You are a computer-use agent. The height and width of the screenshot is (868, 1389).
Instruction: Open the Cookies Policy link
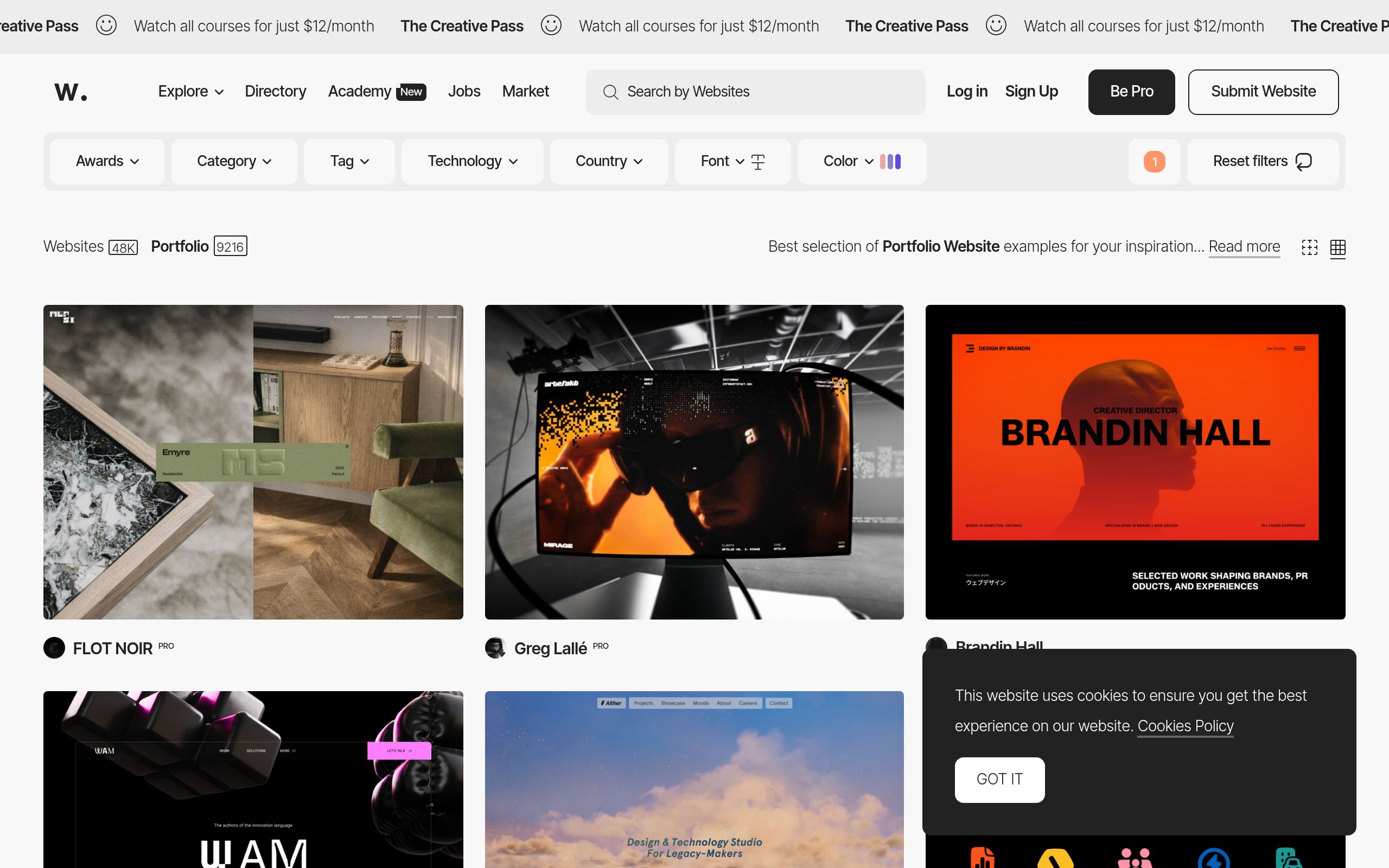pyautogui.click(x=1185, y=726)
